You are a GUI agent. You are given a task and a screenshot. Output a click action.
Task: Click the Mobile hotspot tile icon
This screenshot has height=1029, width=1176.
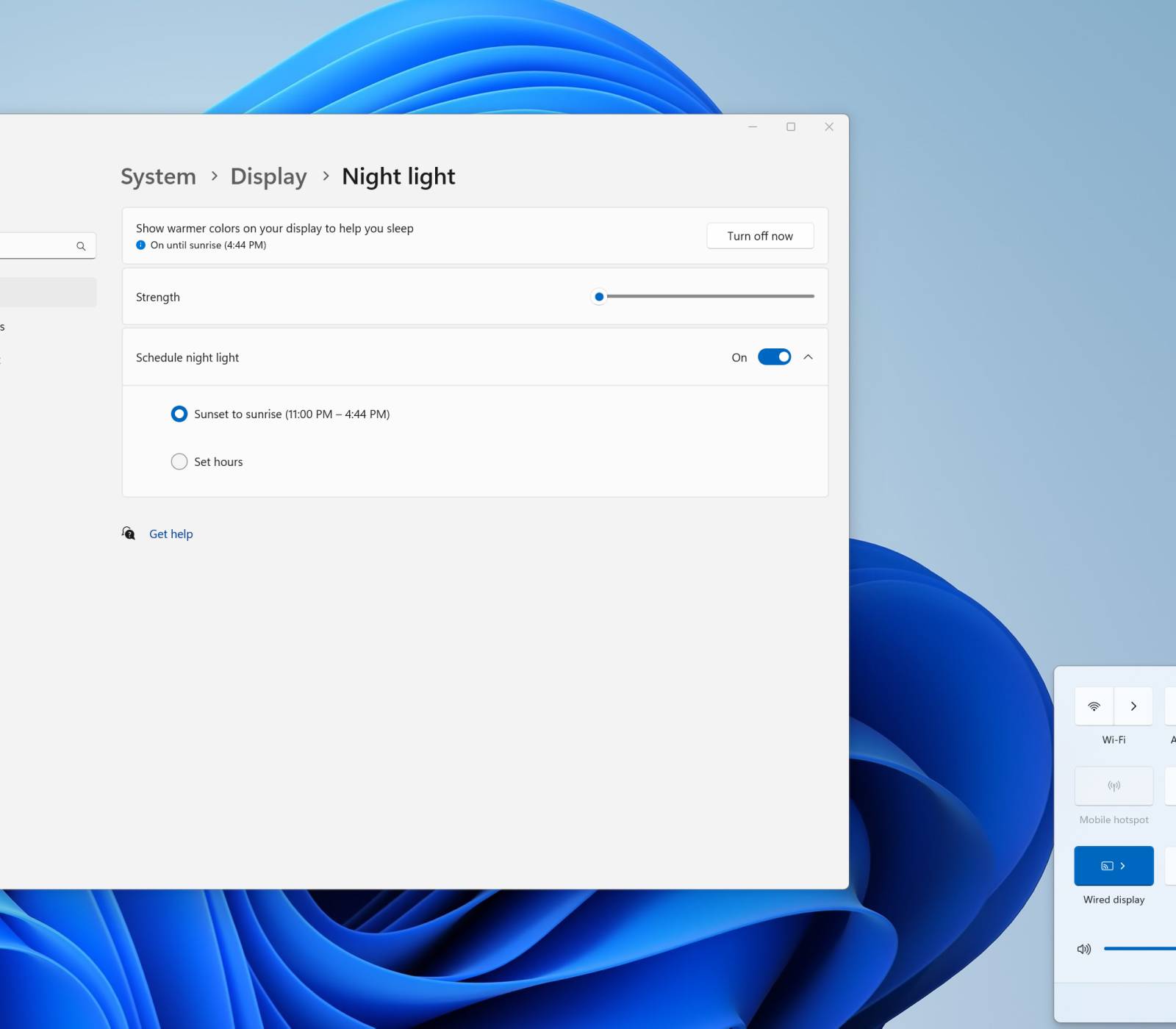pyautogui.click(x=1114, y=786)
